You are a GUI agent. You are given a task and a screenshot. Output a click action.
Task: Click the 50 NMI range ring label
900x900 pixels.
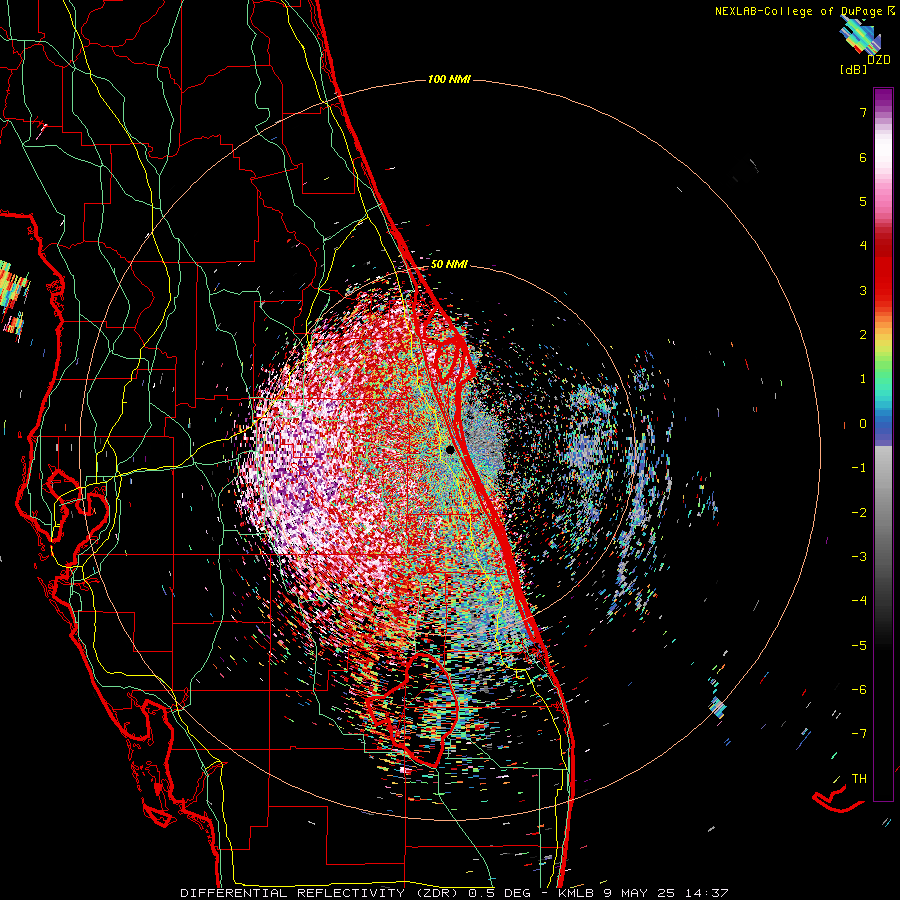click(x=449, y=264)
